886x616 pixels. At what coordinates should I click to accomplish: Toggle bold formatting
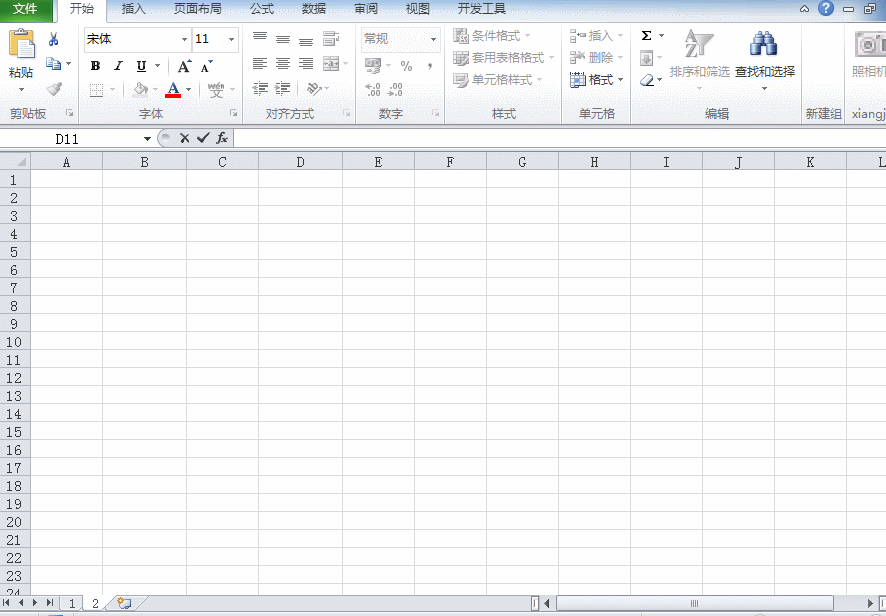(x=95, y=66)
